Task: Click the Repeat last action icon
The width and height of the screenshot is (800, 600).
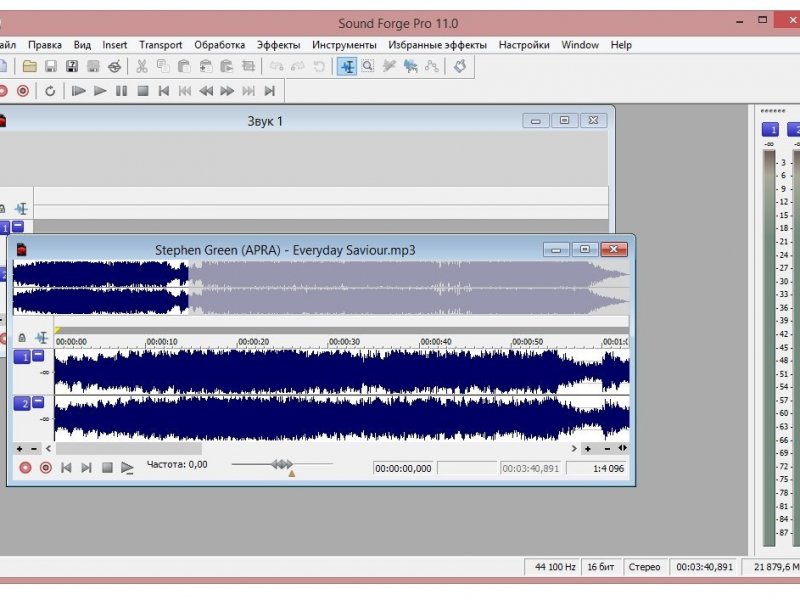Action: (319, 66)
